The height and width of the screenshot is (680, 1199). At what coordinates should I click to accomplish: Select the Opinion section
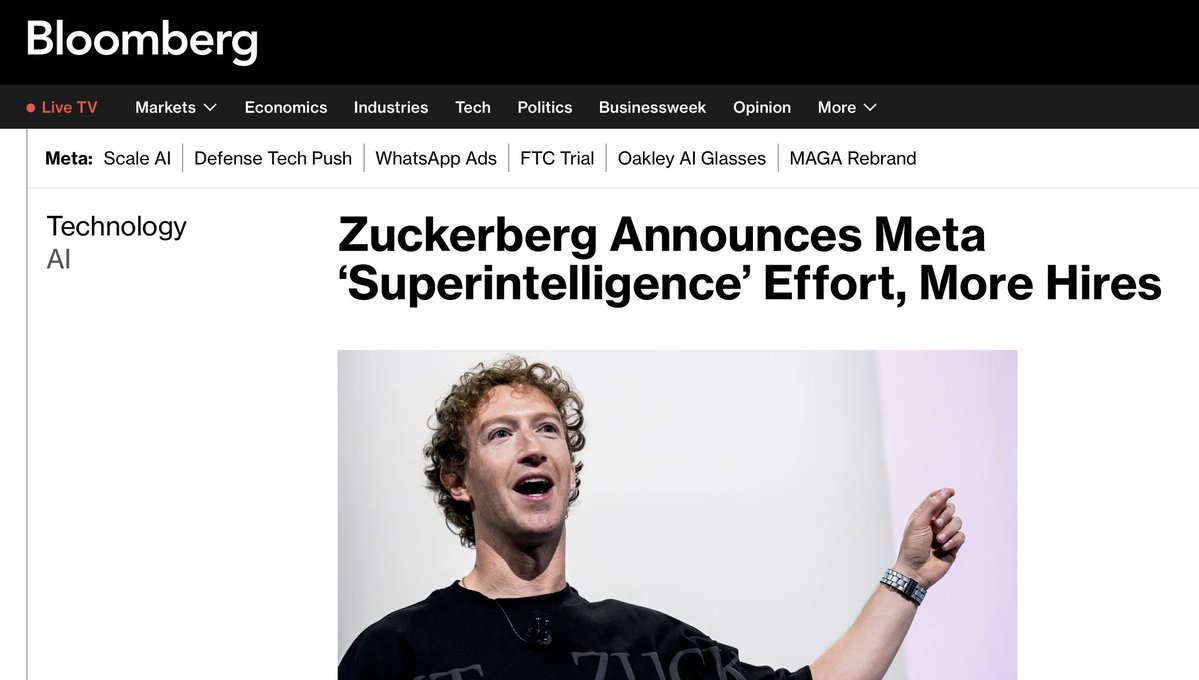pos(761,107)
